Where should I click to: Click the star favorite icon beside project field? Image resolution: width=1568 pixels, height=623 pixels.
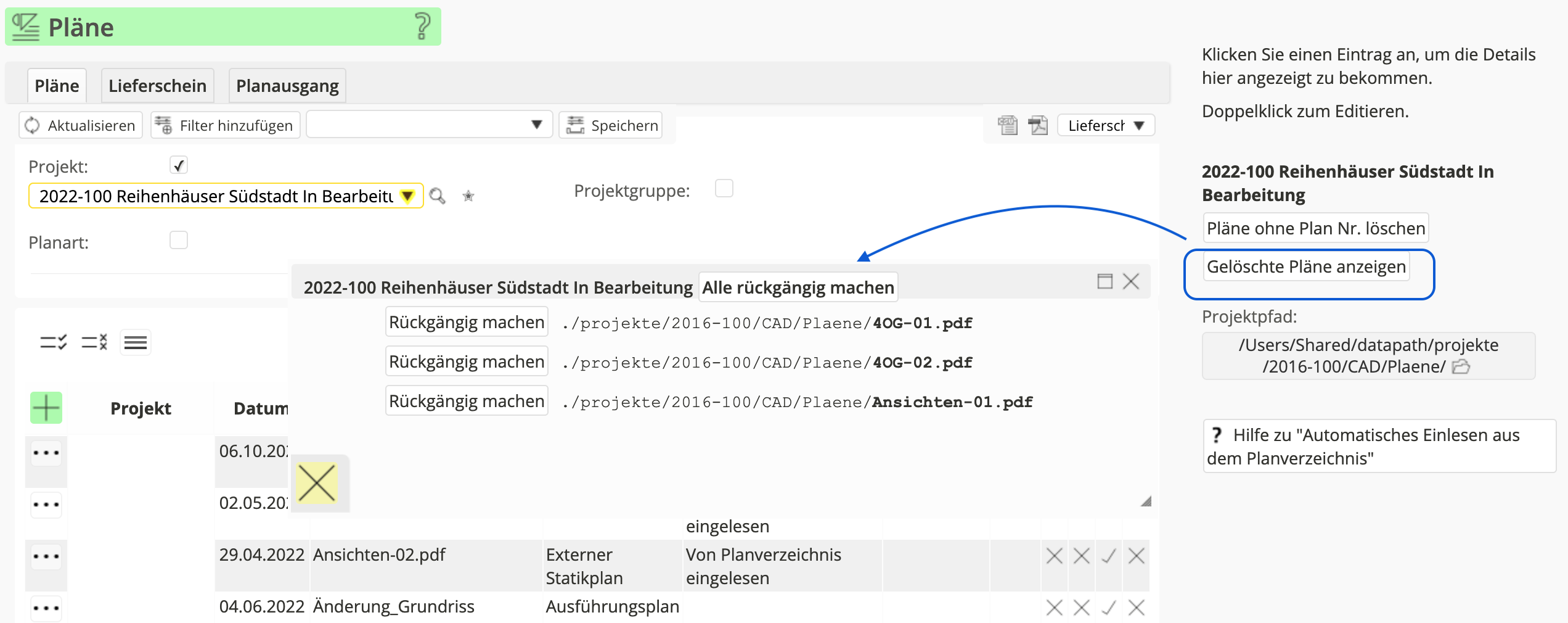(468, 196)
